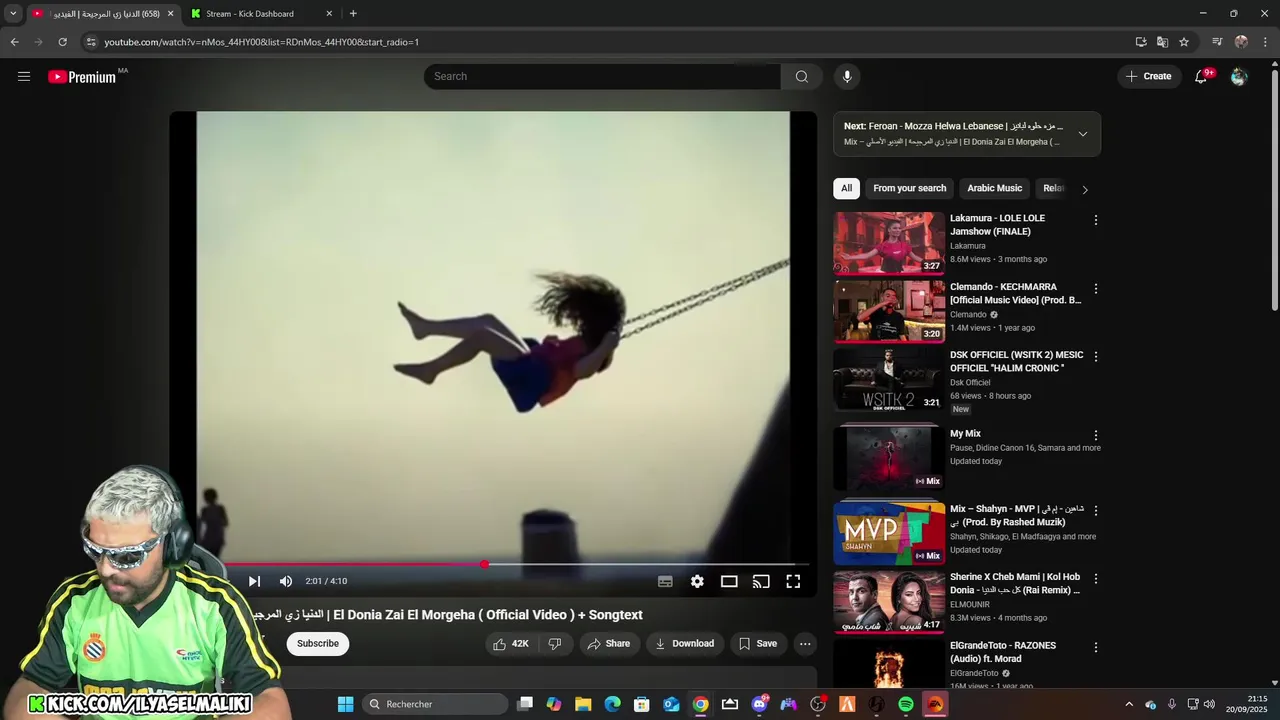Click the search magnifier button

pos(801,76)
